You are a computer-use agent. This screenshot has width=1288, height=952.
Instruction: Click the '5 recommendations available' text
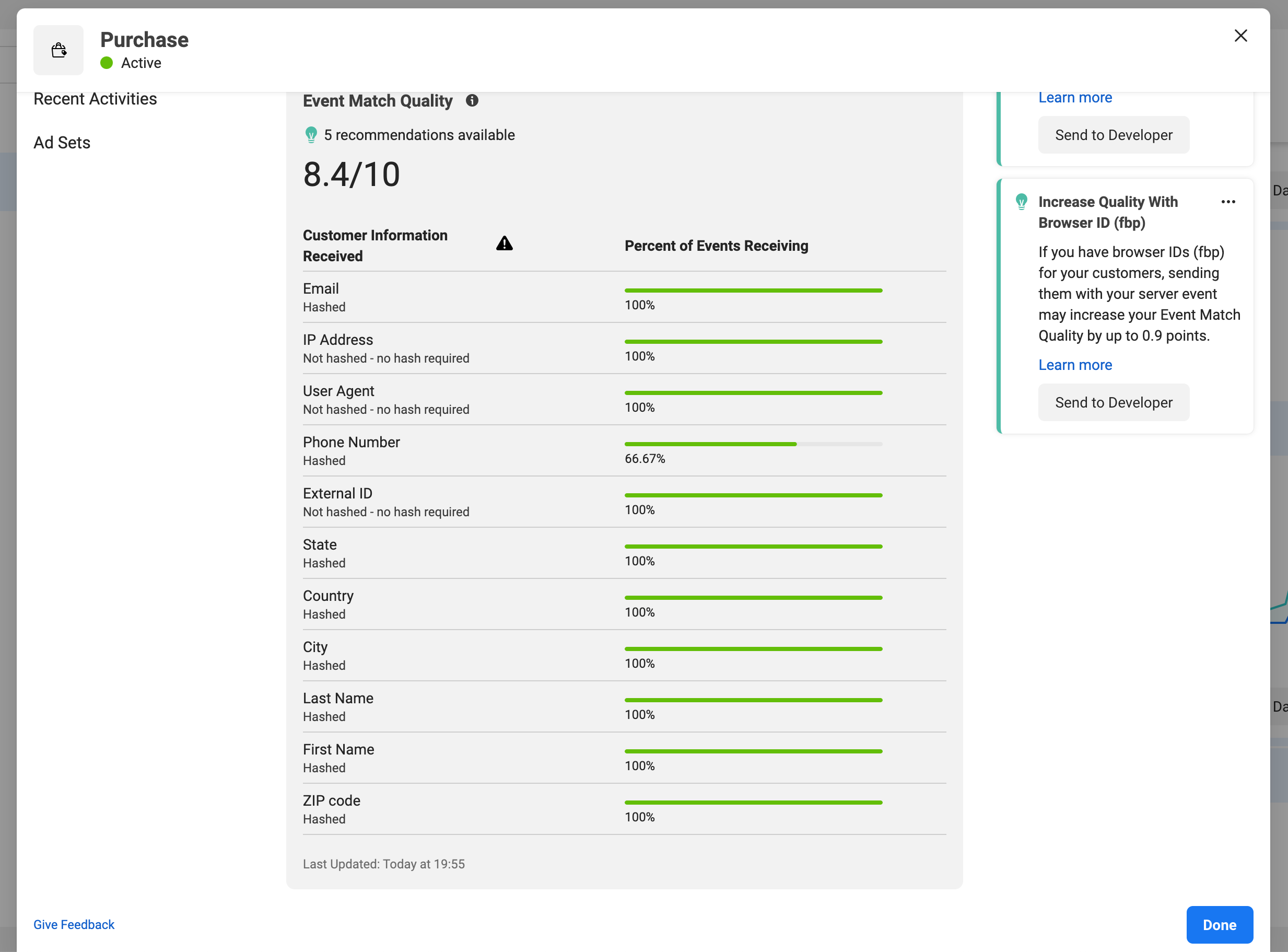pyautogui.click(x=419, y=135)
